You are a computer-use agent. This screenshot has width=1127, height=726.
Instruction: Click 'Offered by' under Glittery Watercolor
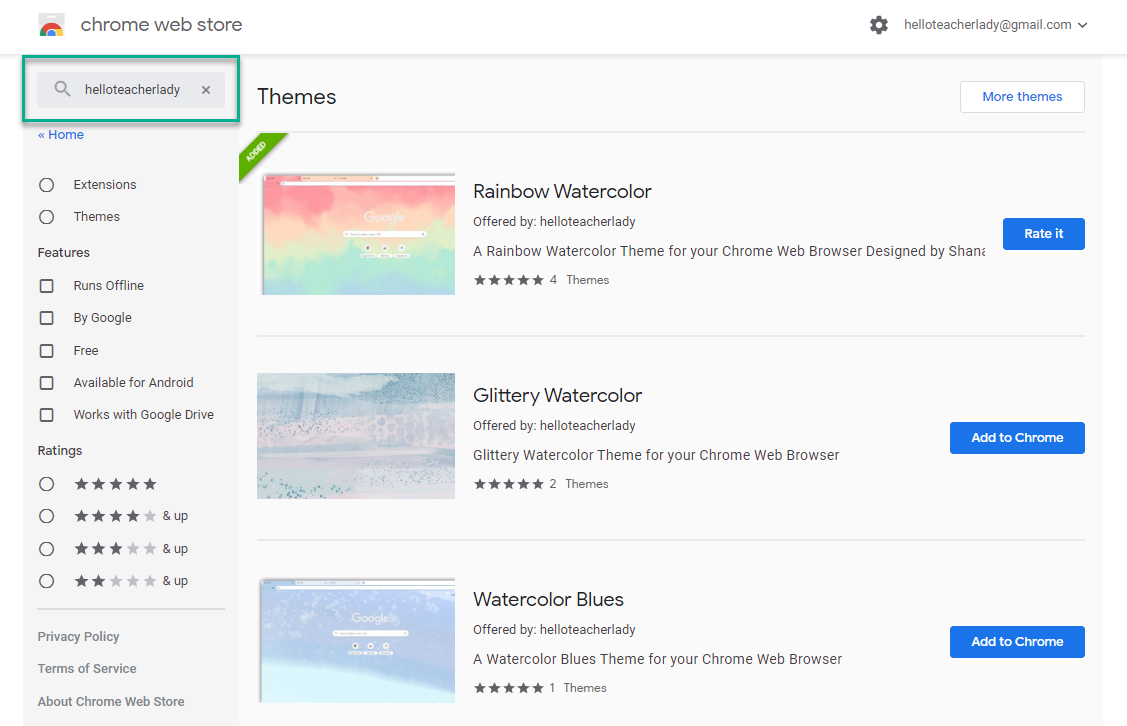pos(554,426)
